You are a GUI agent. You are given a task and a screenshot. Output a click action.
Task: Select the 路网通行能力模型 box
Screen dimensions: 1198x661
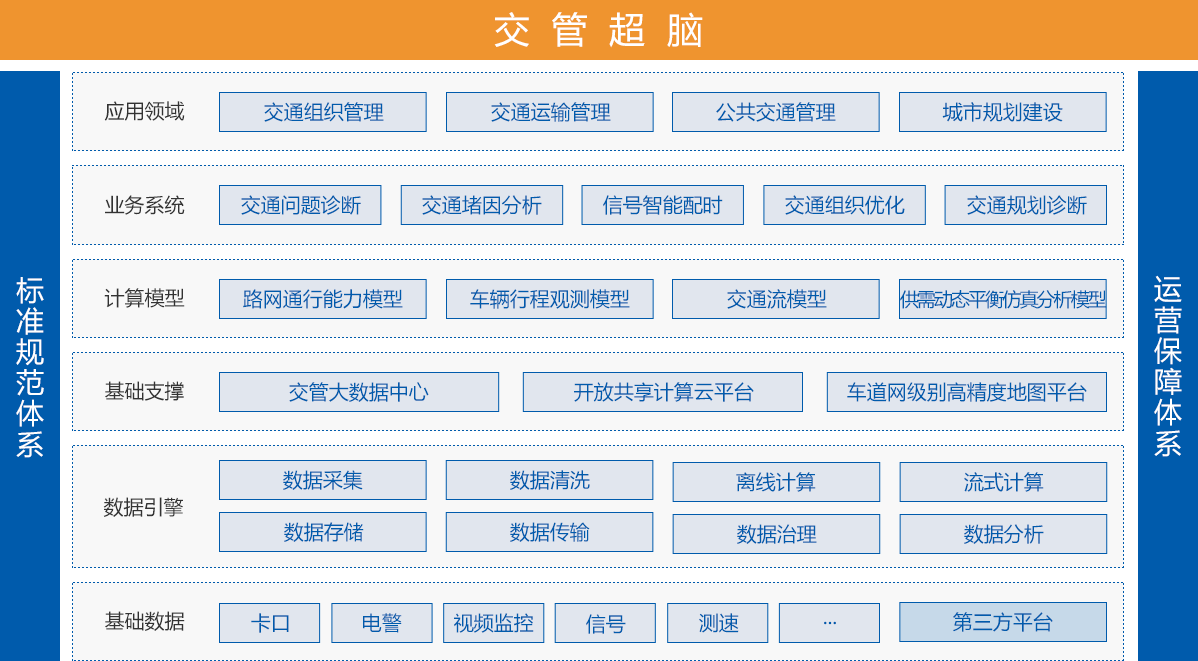322,299
